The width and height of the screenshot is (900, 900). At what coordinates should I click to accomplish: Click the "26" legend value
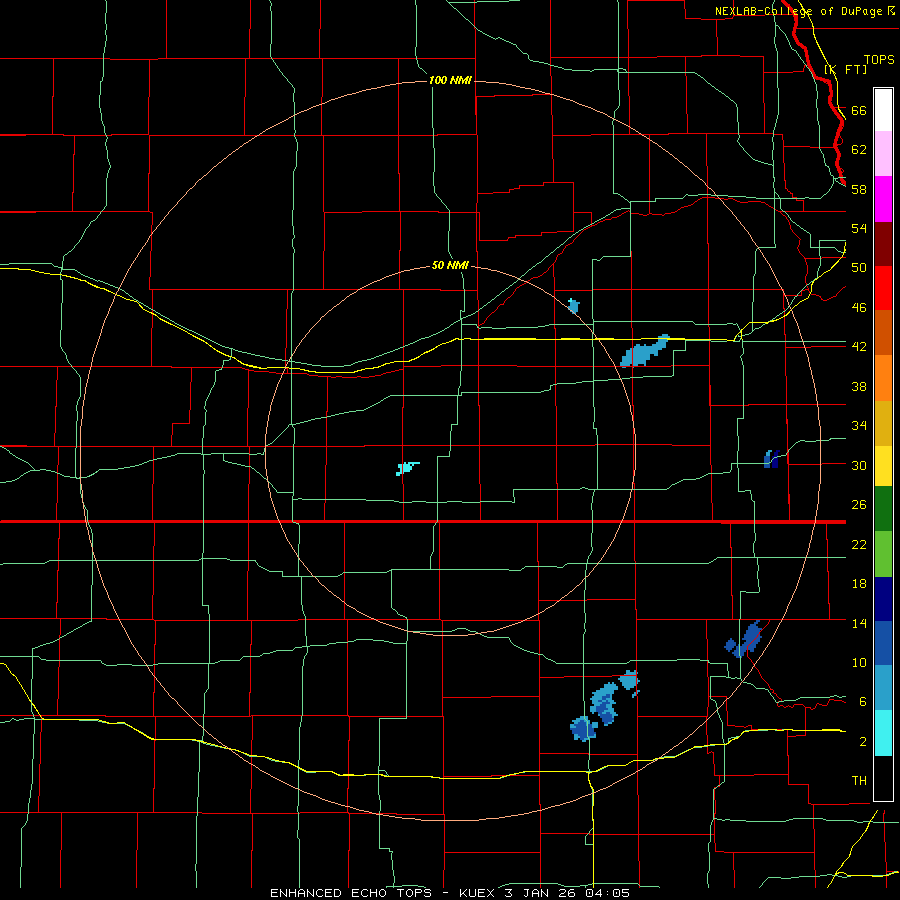[x=859, y=505]
